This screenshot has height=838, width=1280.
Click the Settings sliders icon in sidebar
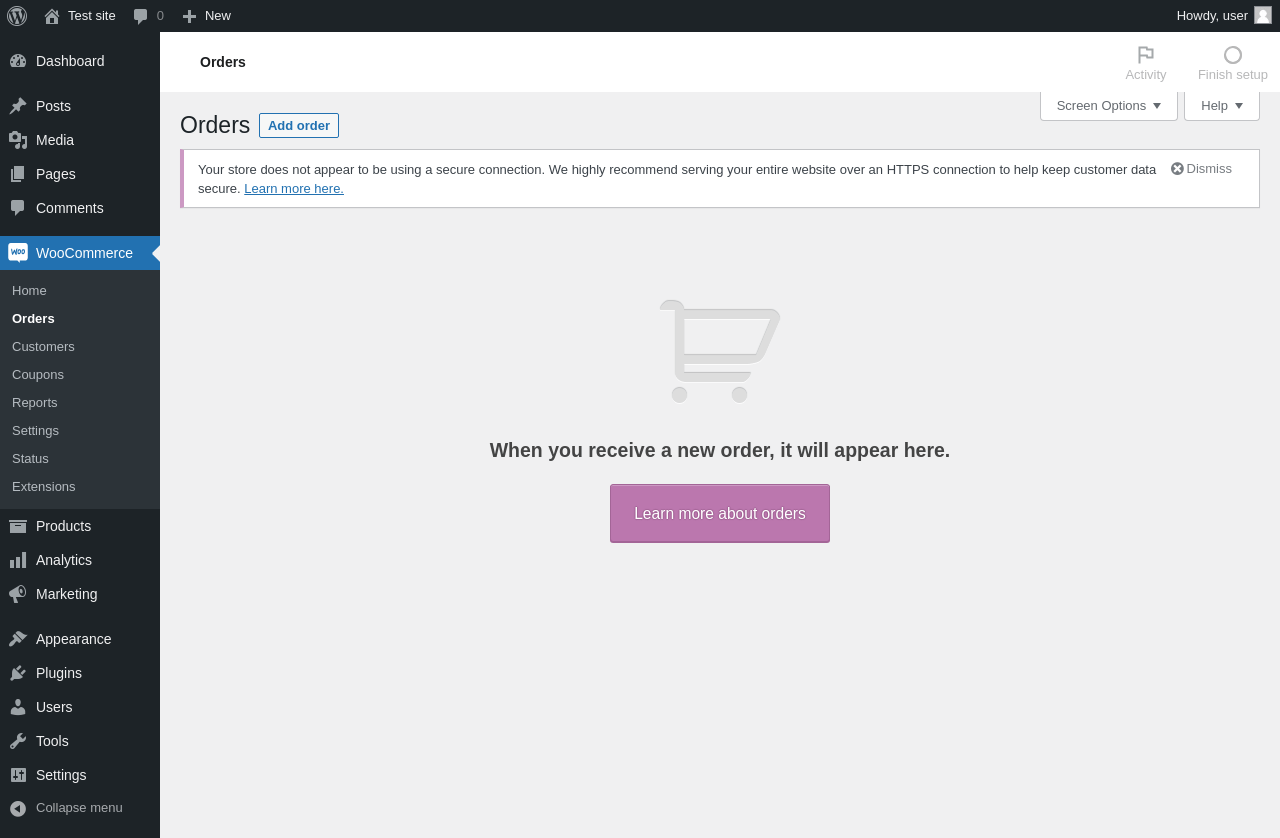pyautogui.click(x=18, y=775)
